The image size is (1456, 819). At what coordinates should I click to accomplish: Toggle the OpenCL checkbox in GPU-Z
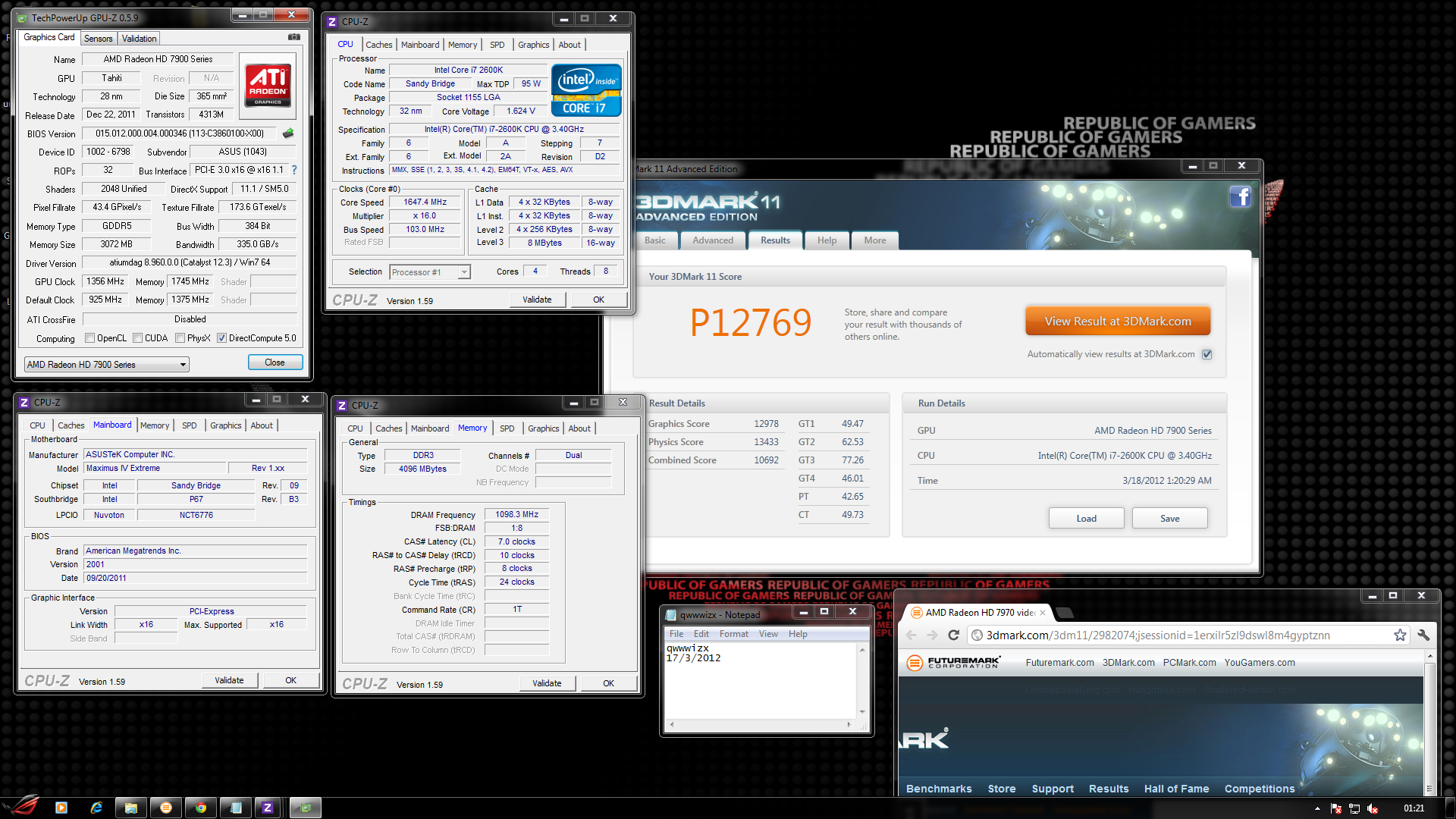point(90,338)
